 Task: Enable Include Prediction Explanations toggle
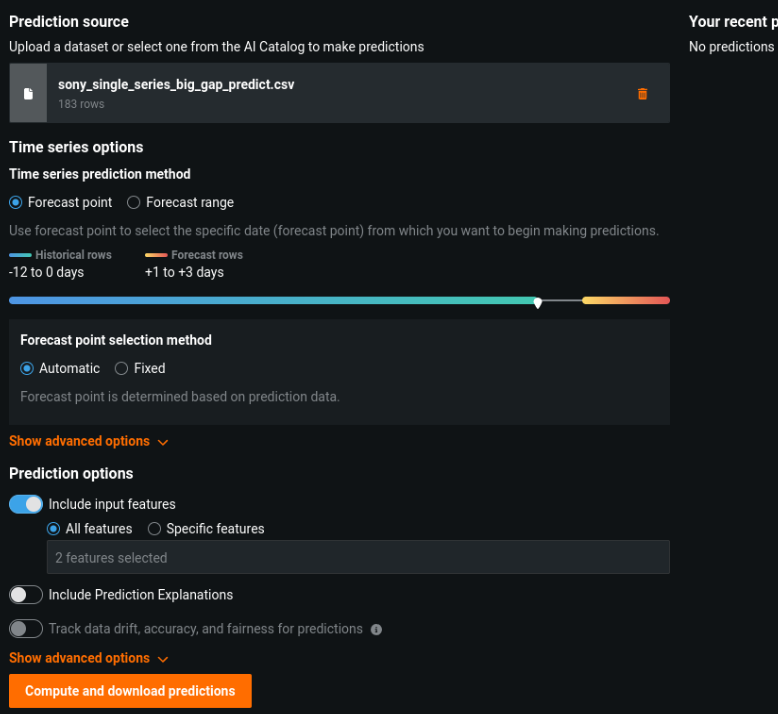point(26,595)
